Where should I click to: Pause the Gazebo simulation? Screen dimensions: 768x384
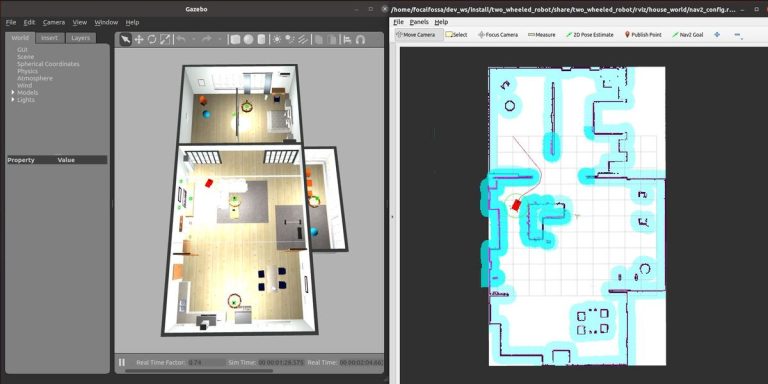(x=121, y=362)
